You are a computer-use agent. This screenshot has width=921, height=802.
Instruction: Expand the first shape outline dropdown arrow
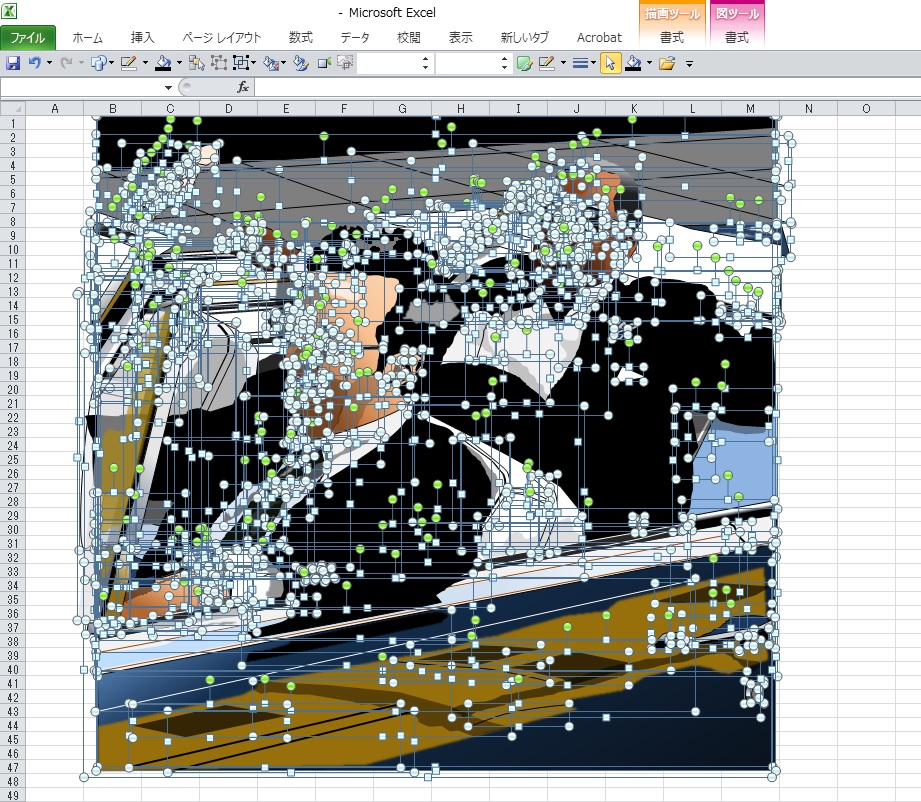point(144,63)
